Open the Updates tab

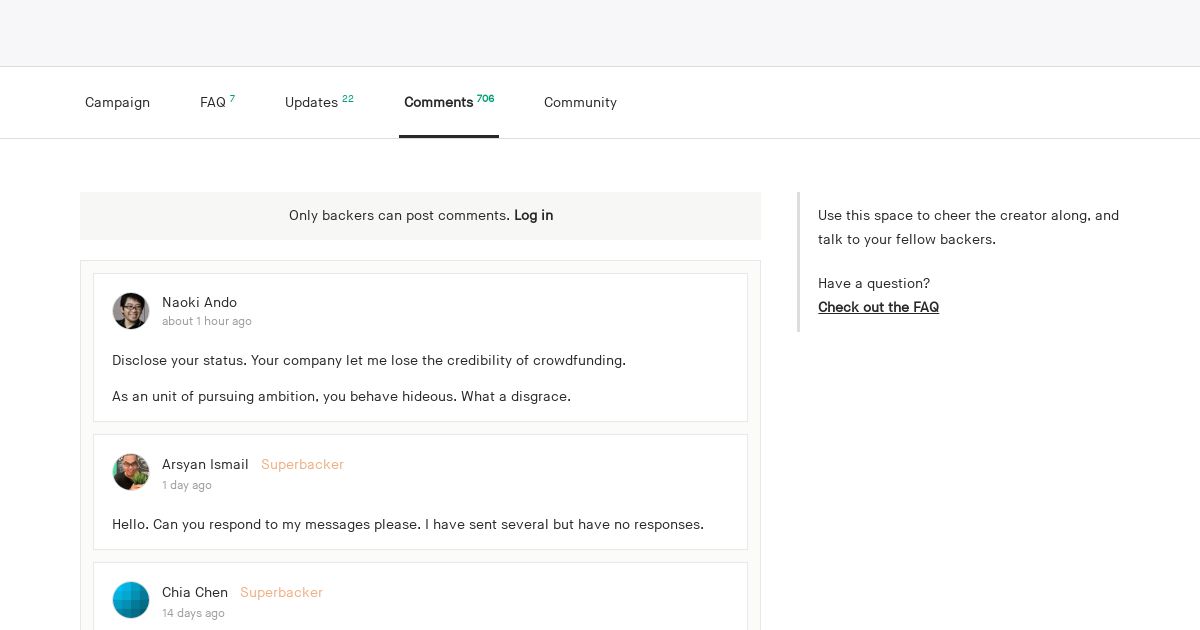319,102
